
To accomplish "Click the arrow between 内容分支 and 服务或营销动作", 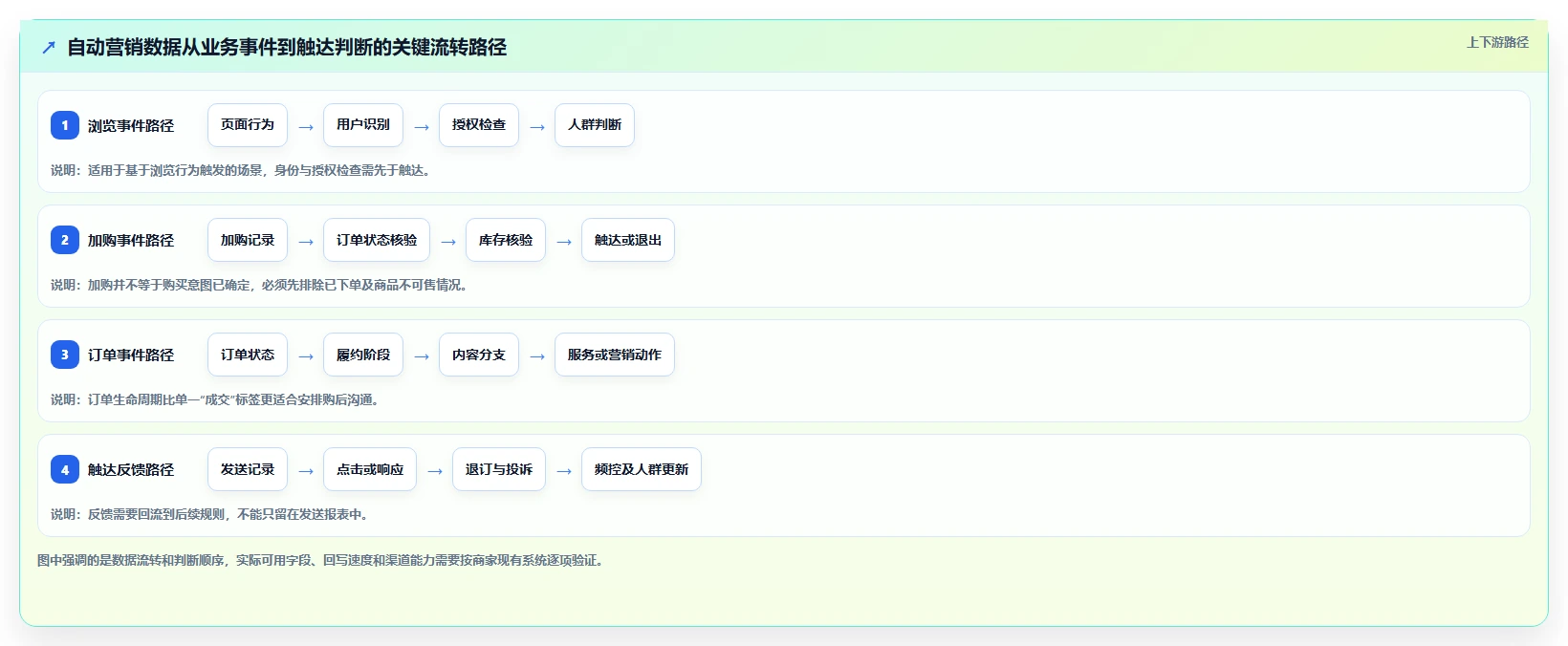I will pos(537,356).
